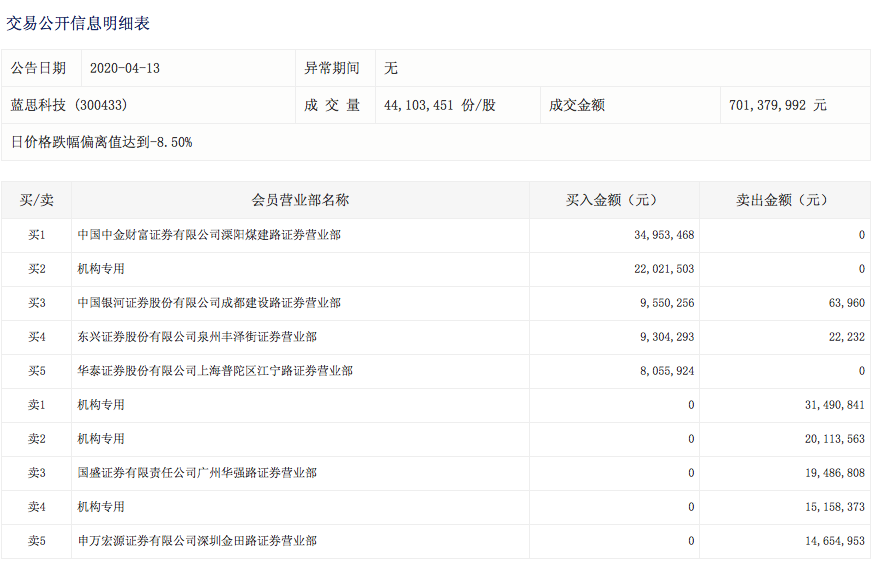Screen dimensions: 887x569
Task: Select 机构专用 in the 卖4 row
Action: pos(101,507)
